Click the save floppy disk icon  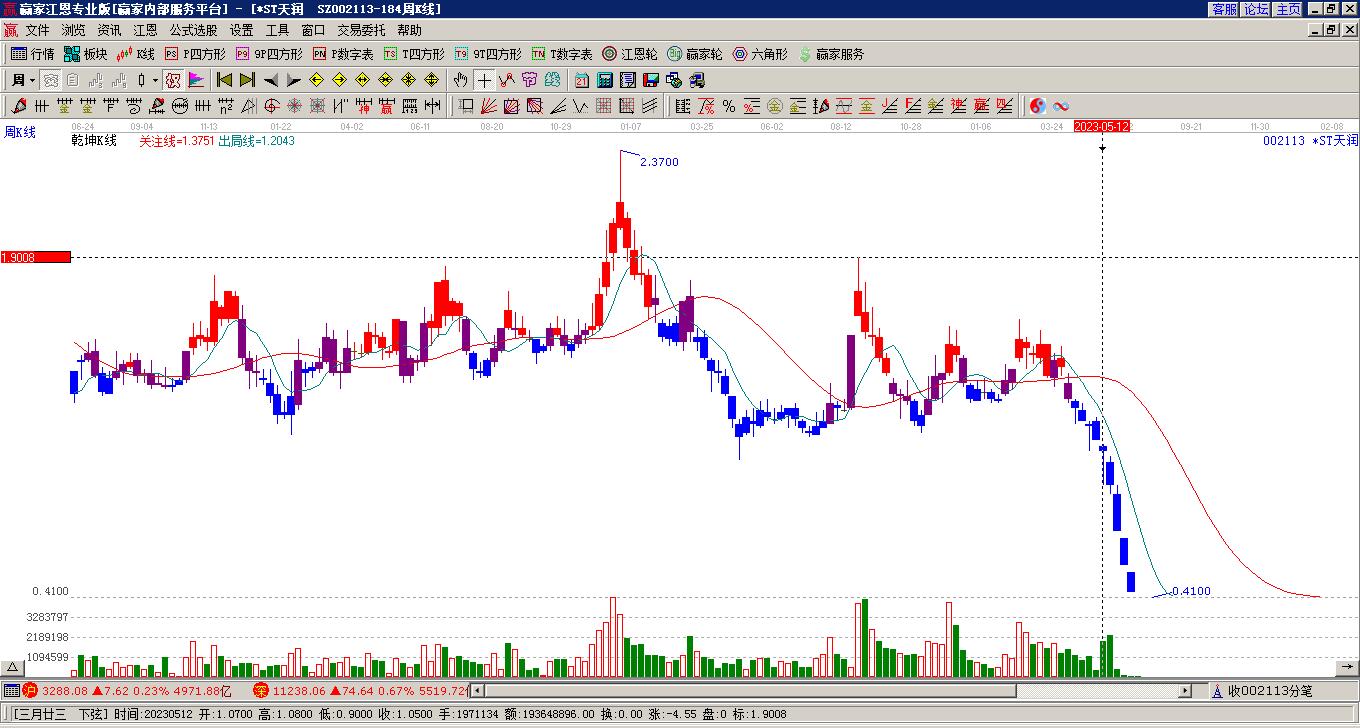650,80
